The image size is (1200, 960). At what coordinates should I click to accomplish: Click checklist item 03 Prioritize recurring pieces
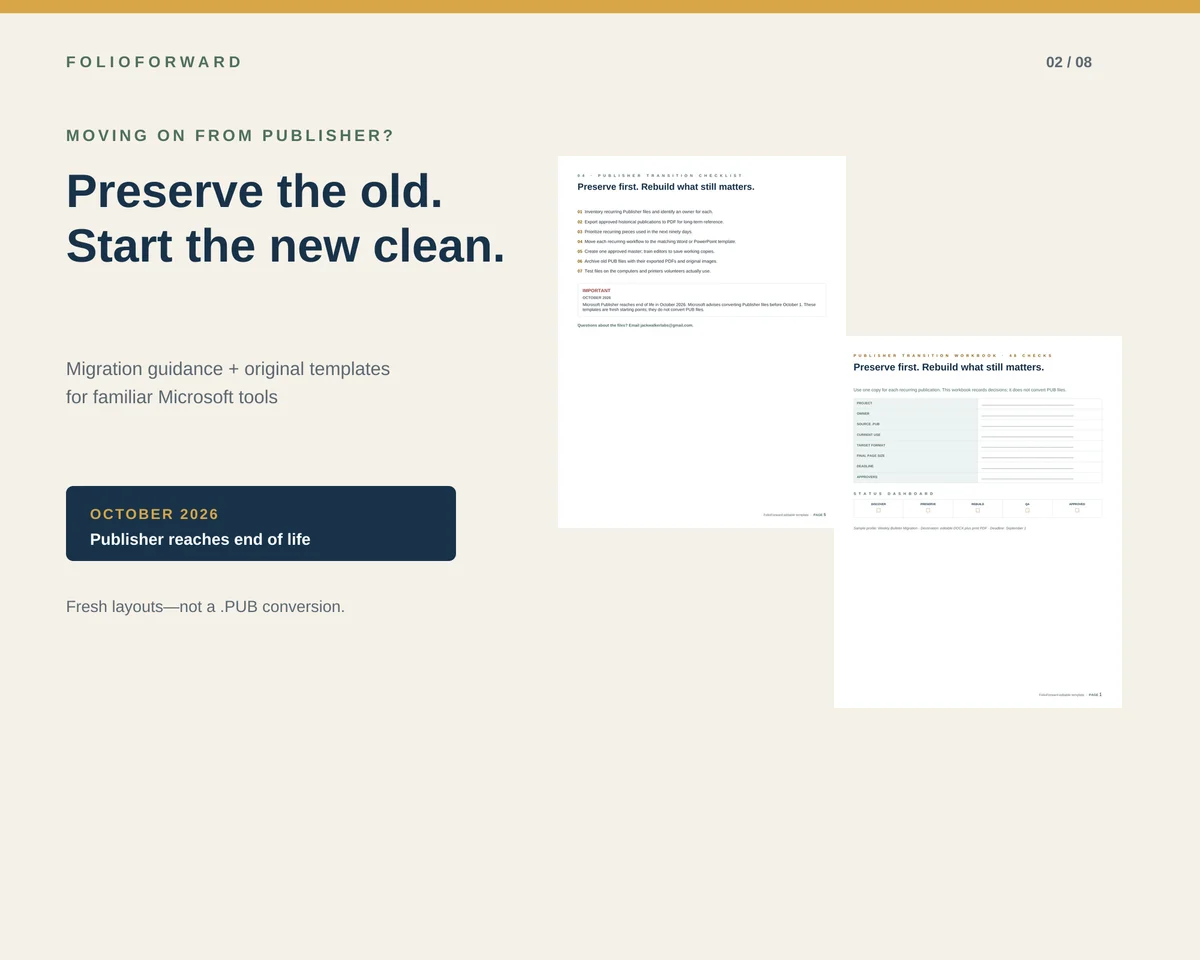click(635, 231)
